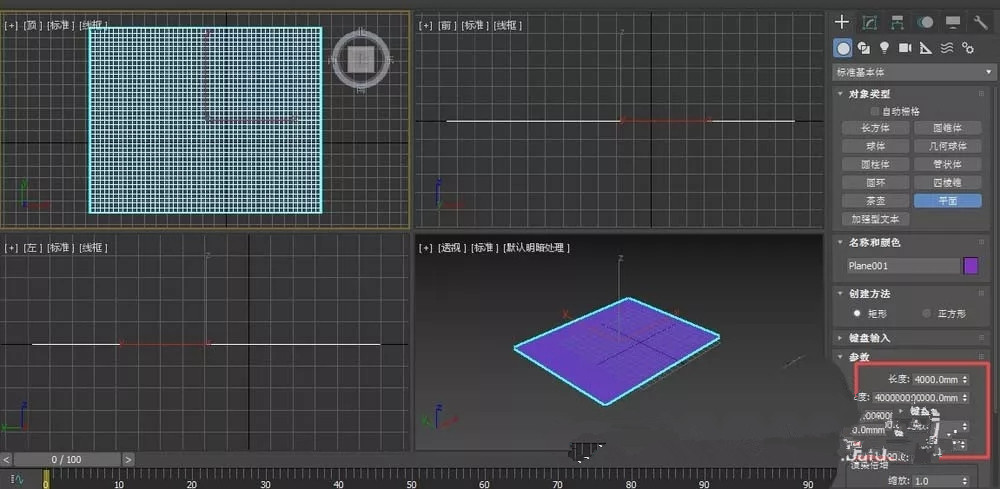1000x489 pixels.
Task: Choose the 正方形 creation method radio
Action: (x=927, y=314)
